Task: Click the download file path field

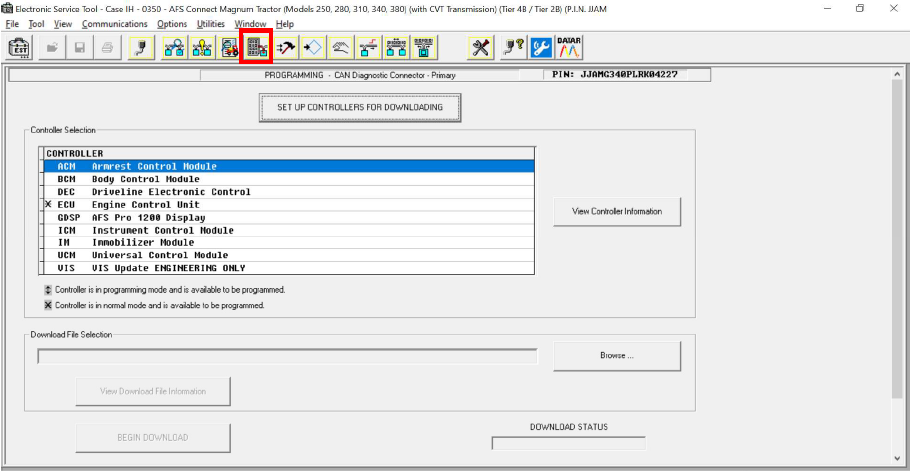Action: tap(288, 356)
